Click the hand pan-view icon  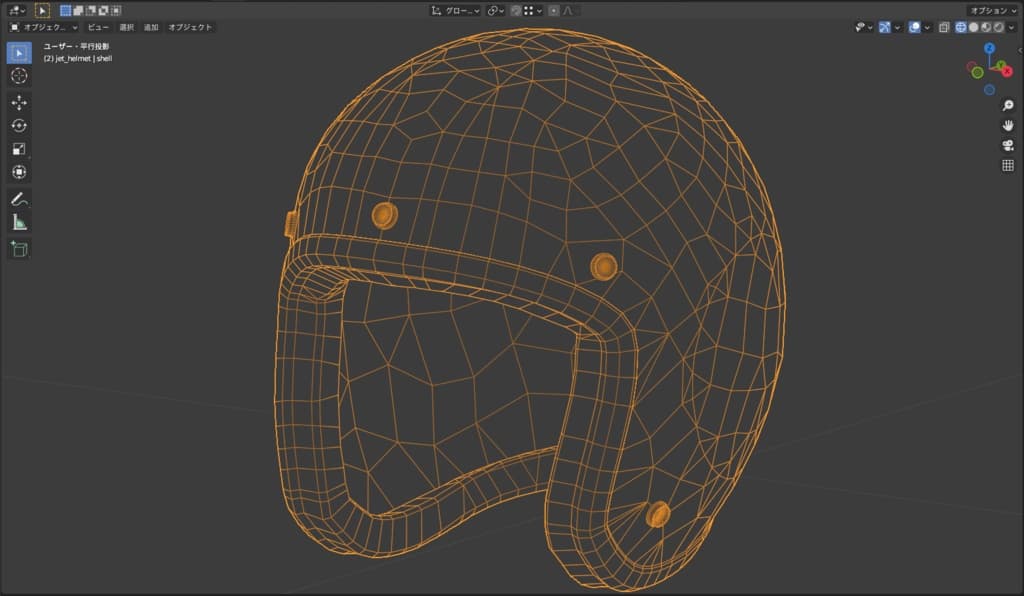(x=1008, y=125)
